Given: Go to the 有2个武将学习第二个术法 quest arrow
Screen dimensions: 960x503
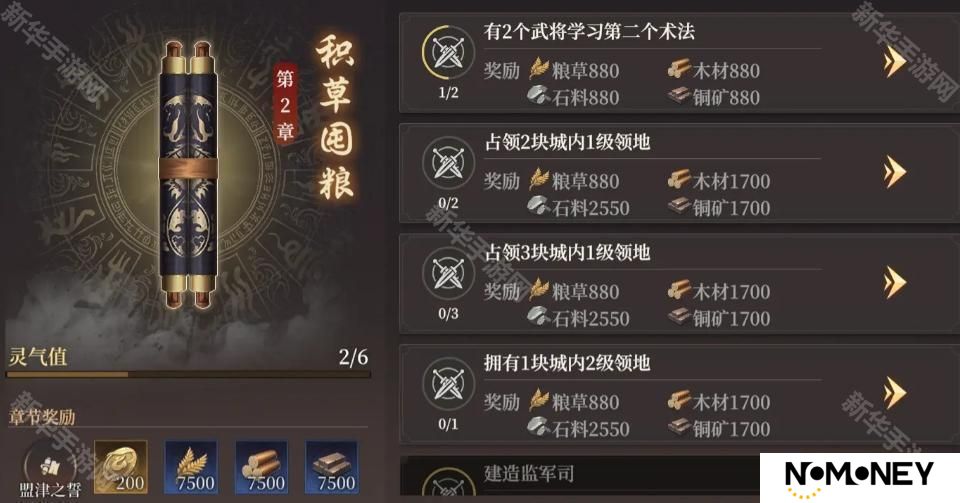Looking at the screenshot, I should (x=895, y=61).
